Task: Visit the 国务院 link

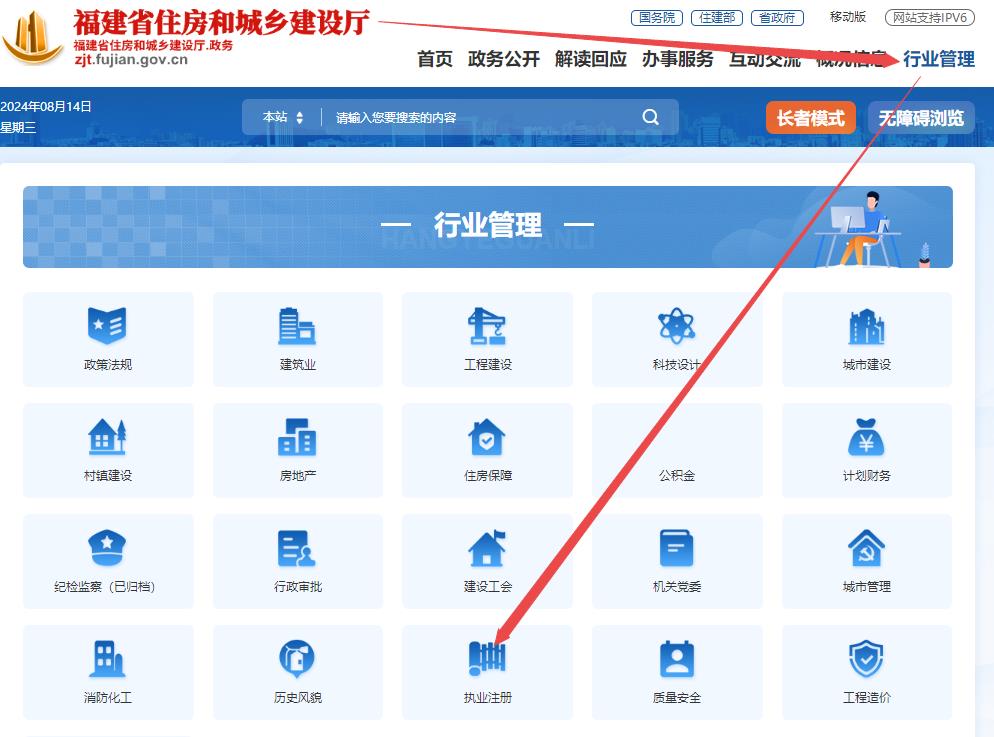Action: click(655, 17)
